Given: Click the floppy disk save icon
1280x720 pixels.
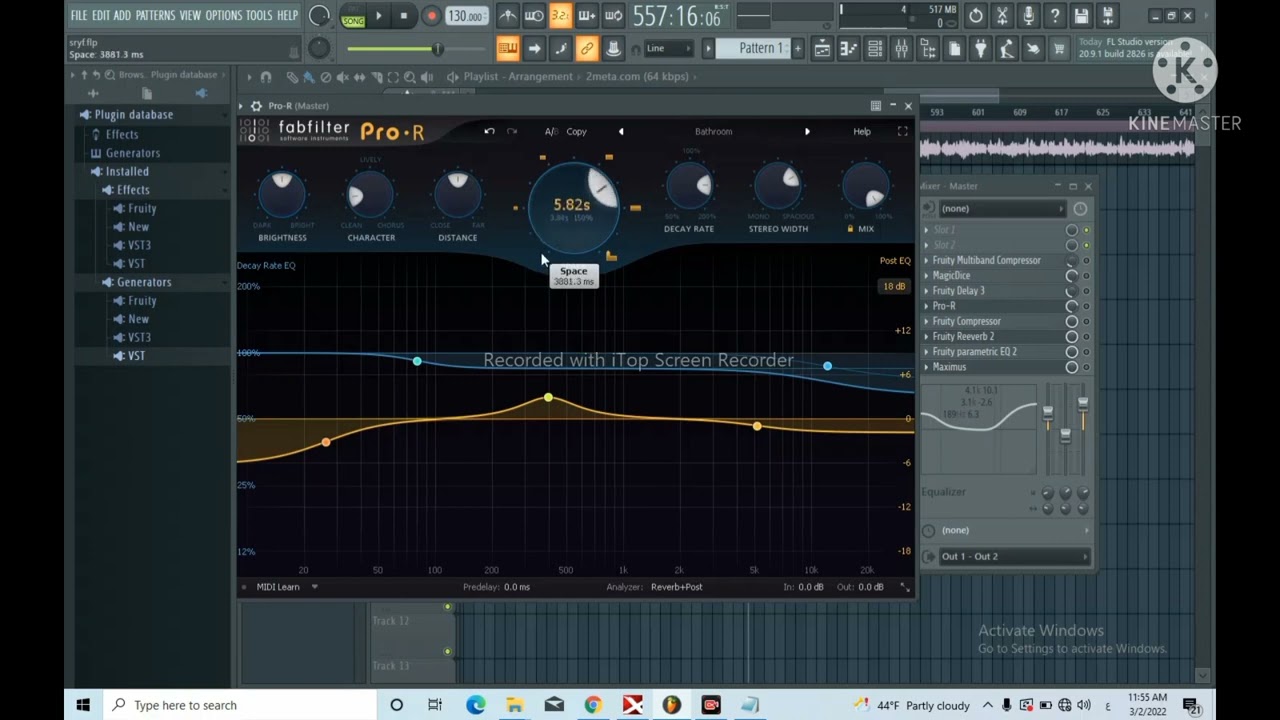Looking at the screenshot, I should [1081, 16].
